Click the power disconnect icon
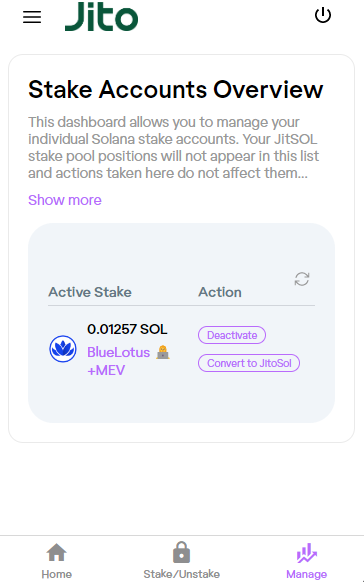 [323, 15]
